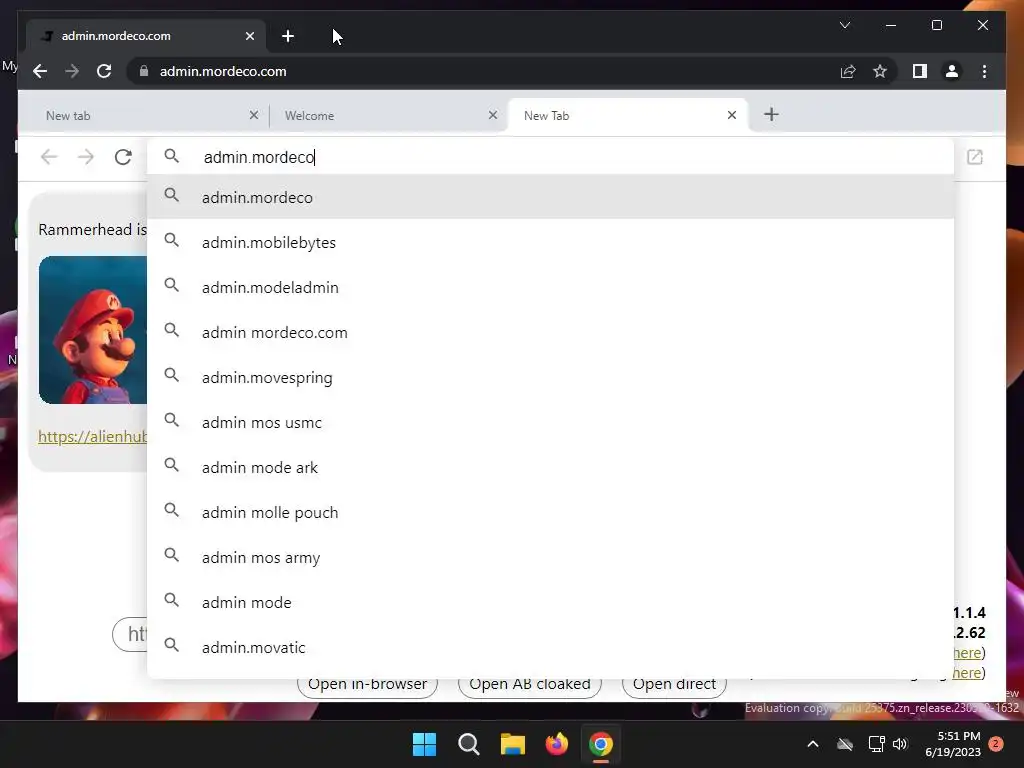This screenshot has width=1024, height=768.
Task: Open Chrome's side panel
Action: 920,71
